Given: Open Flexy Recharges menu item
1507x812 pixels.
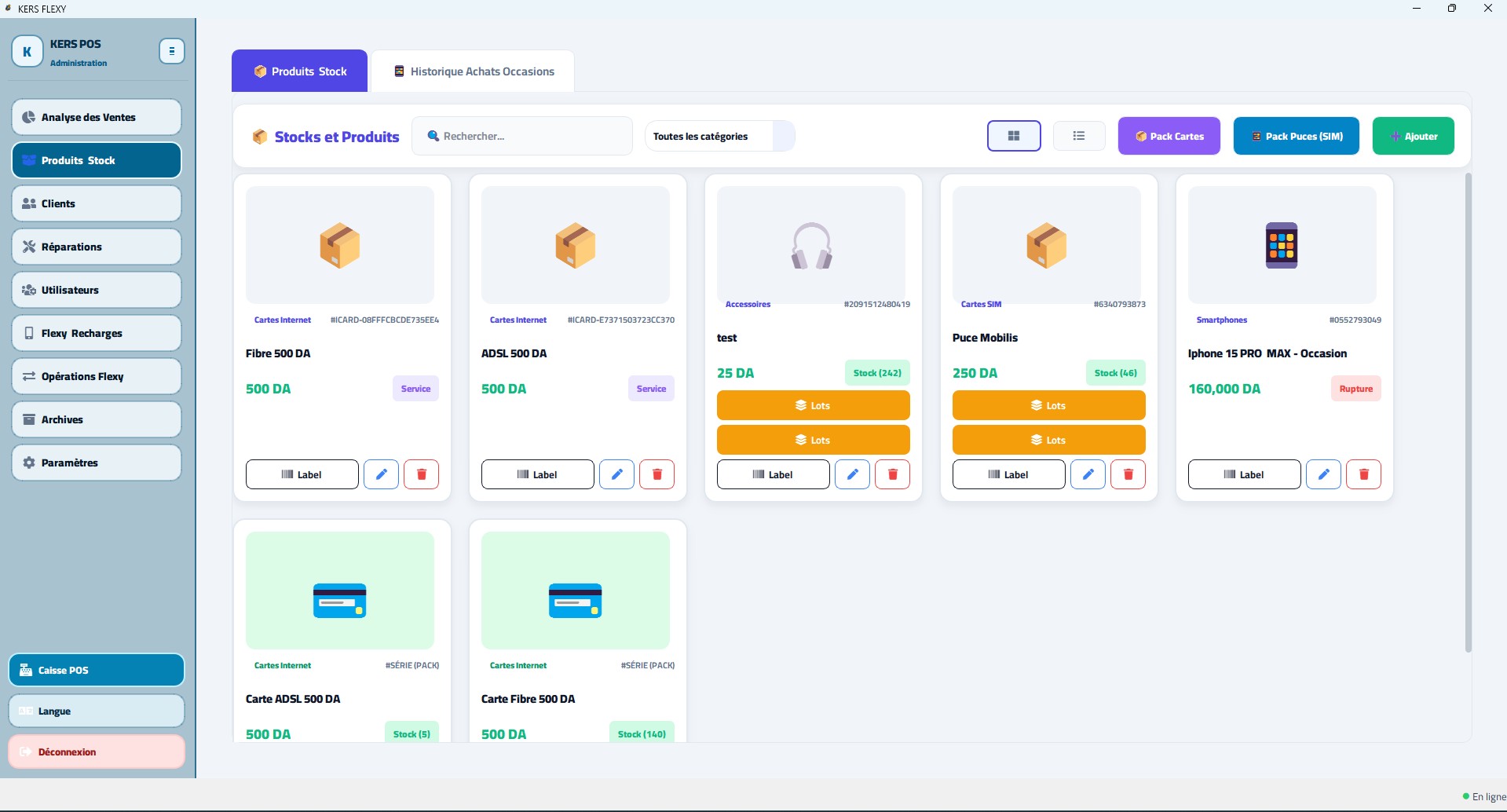Looking at the screenshot, I should (x=97, y=333).
